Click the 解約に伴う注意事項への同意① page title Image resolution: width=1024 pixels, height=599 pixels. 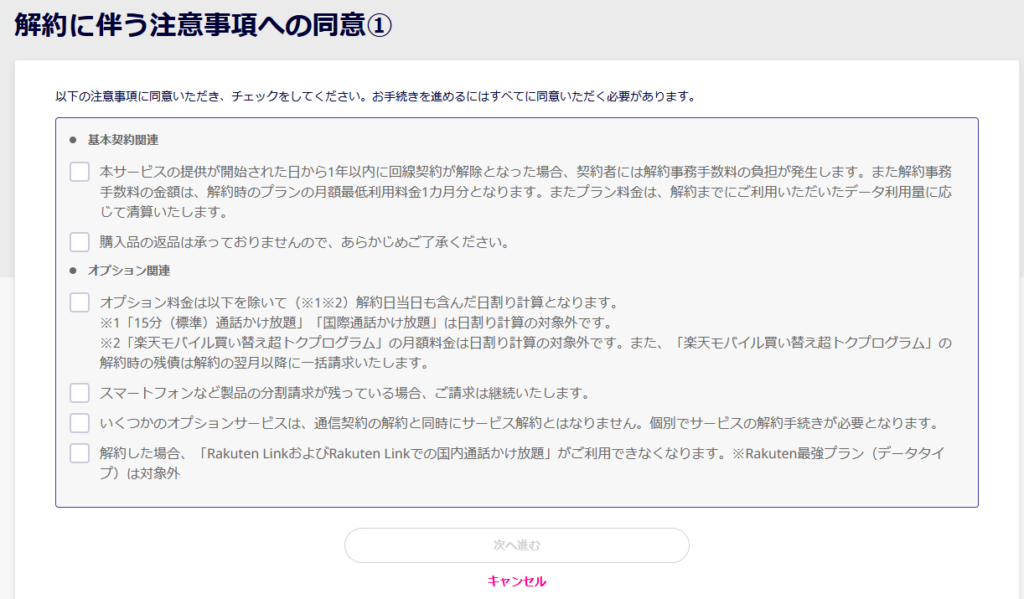coord(203,25)
